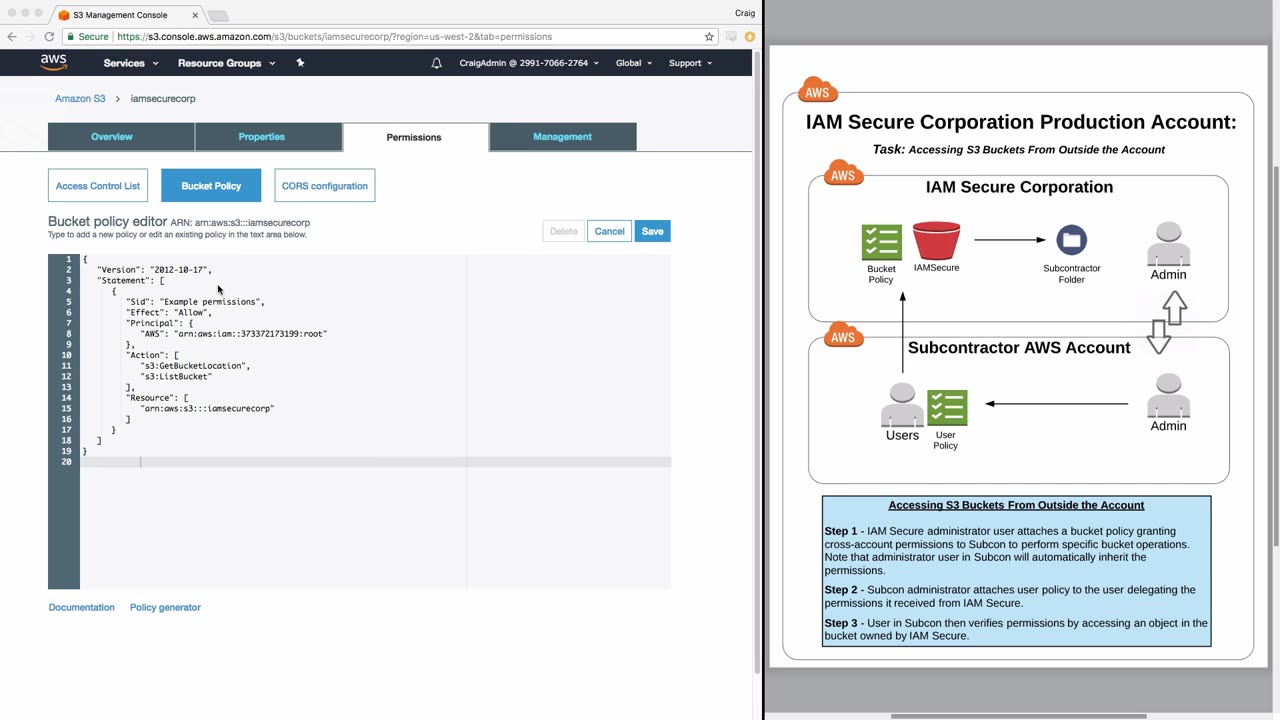Reload the S3 console page

(x=49, y=37)
